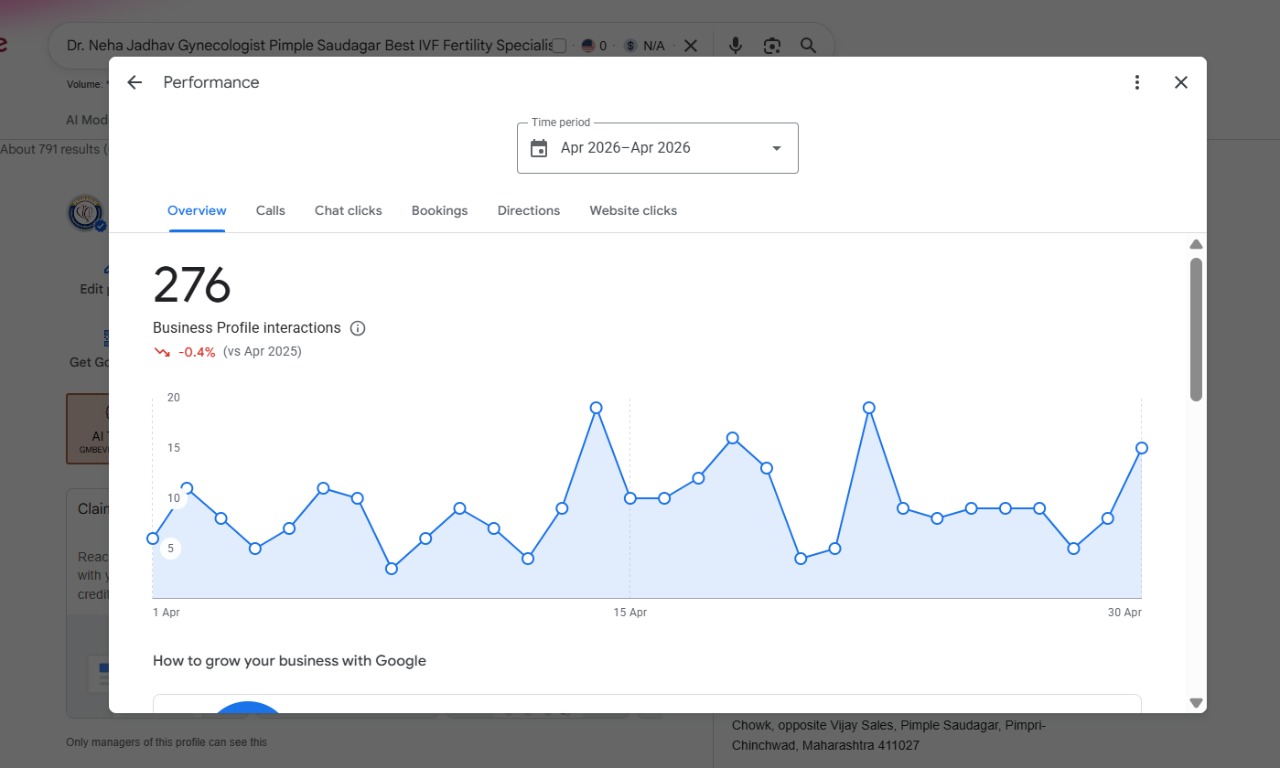Viewport: 1280px width, 768px height.
Task: Open the Chat clicks tab
Action: click(348, 211)
